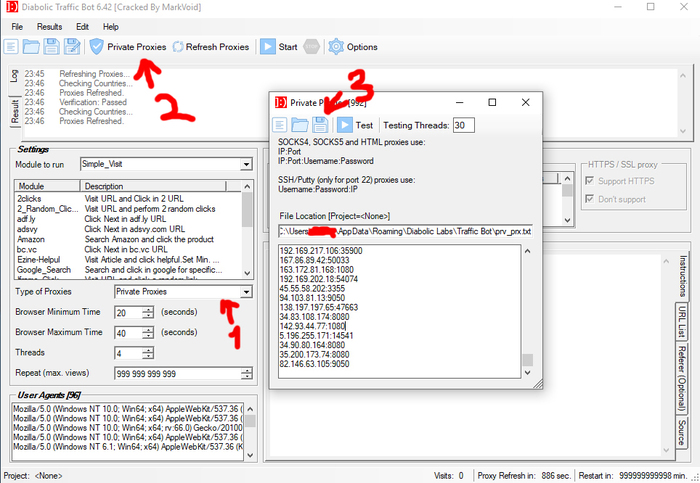Switch to the Result tab
Viewport: 700px width, 483px height.
click(15, 112)
